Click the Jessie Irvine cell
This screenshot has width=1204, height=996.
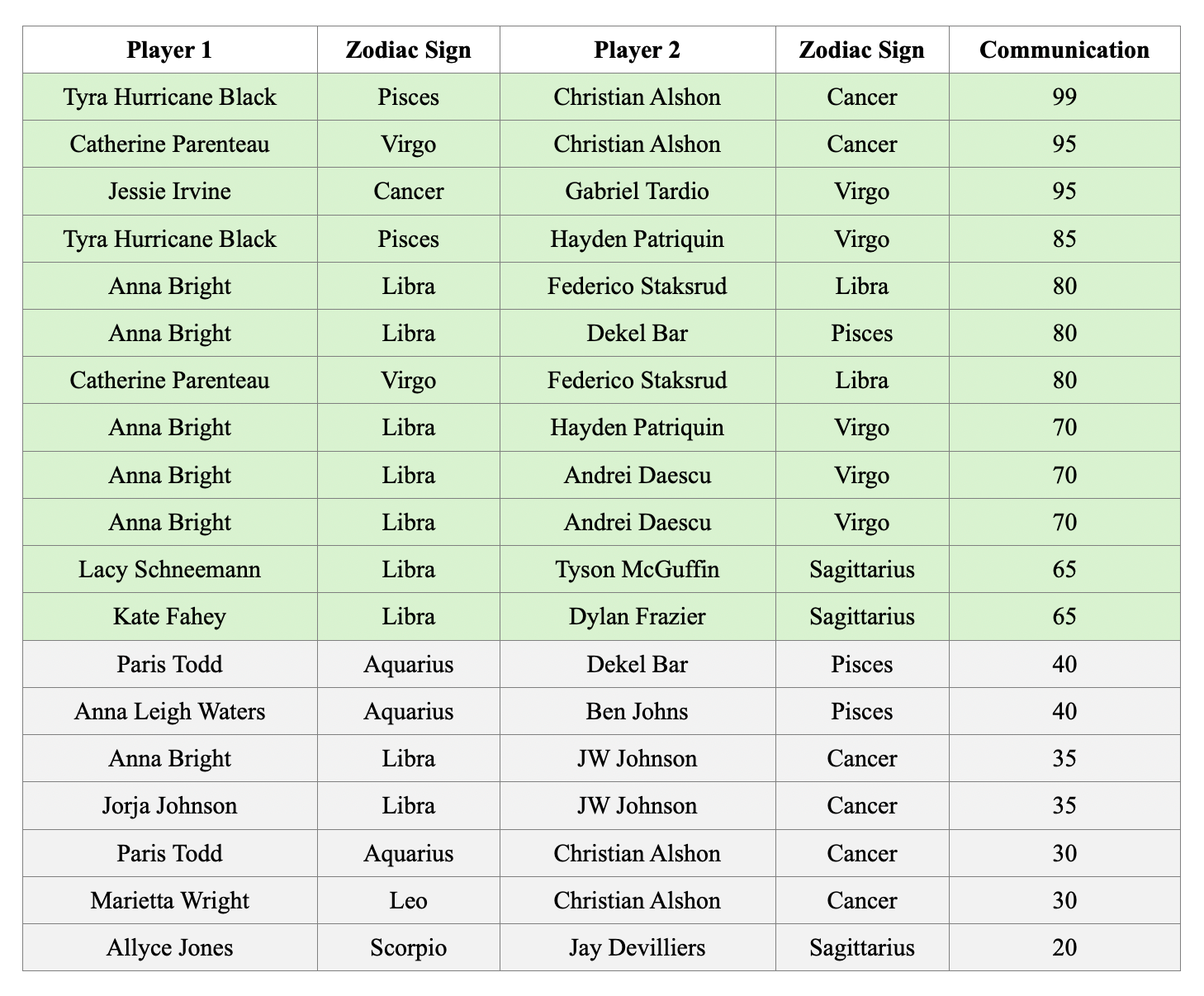pos(169,192)
